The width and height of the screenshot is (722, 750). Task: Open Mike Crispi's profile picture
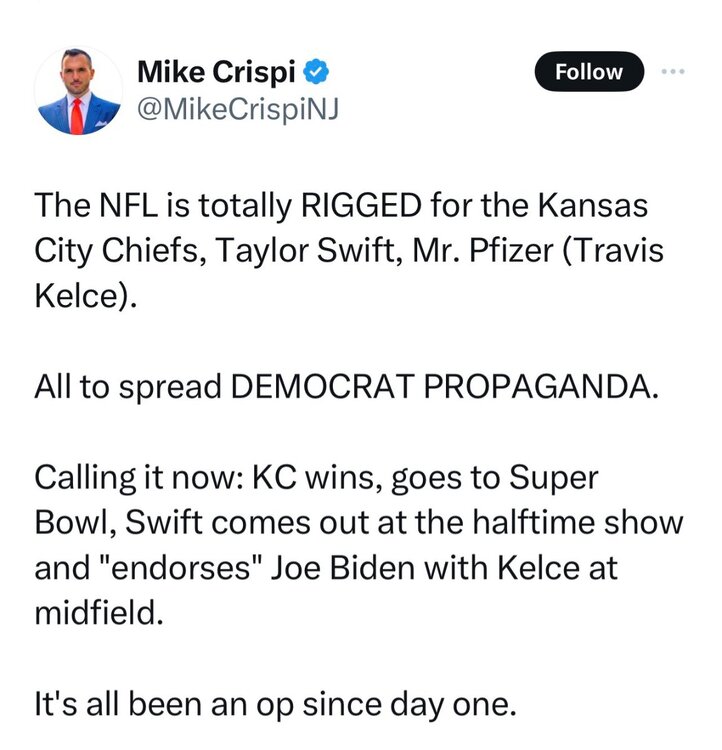[78, 91]
